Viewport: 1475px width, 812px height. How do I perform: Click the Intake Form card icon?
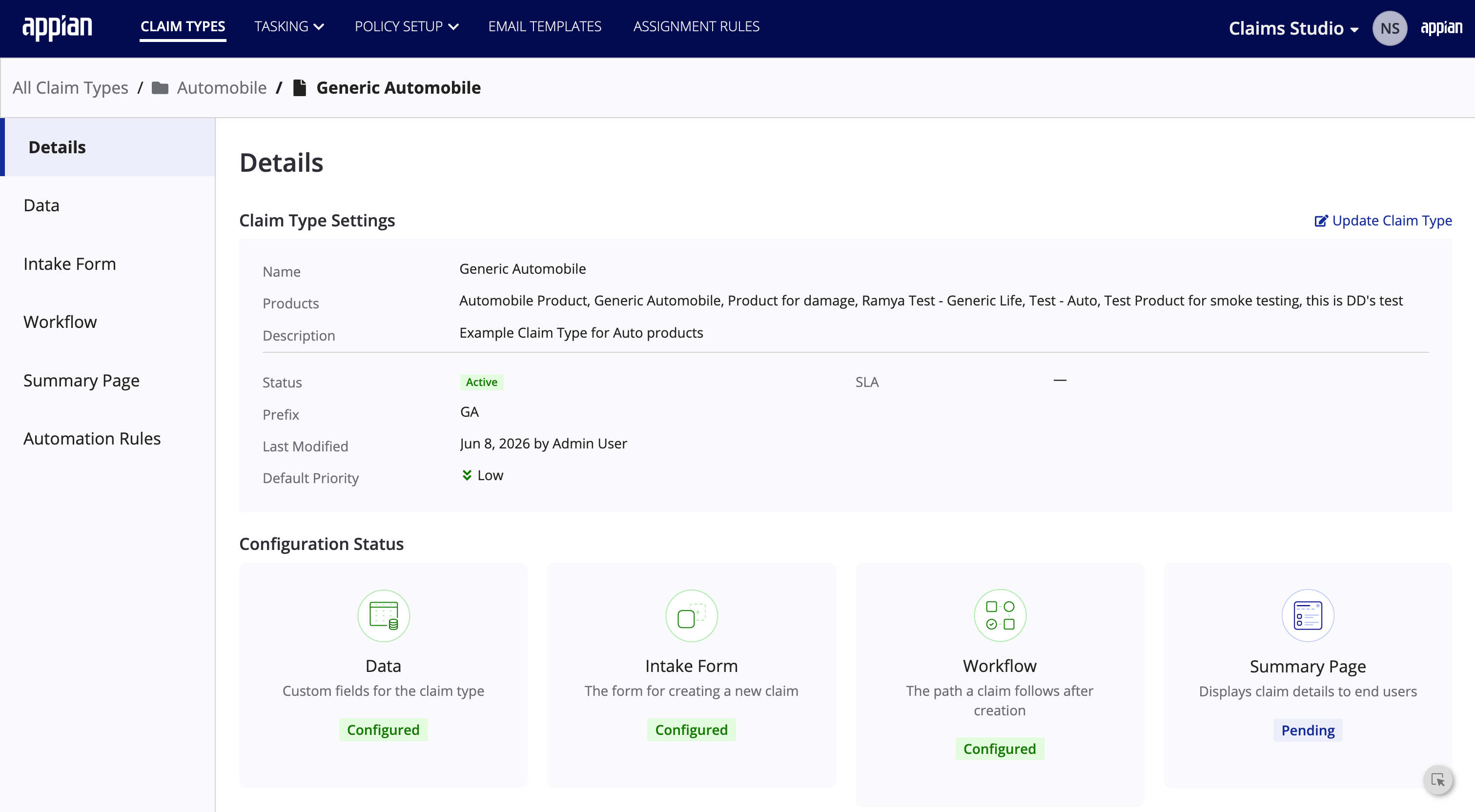[691, 615]
